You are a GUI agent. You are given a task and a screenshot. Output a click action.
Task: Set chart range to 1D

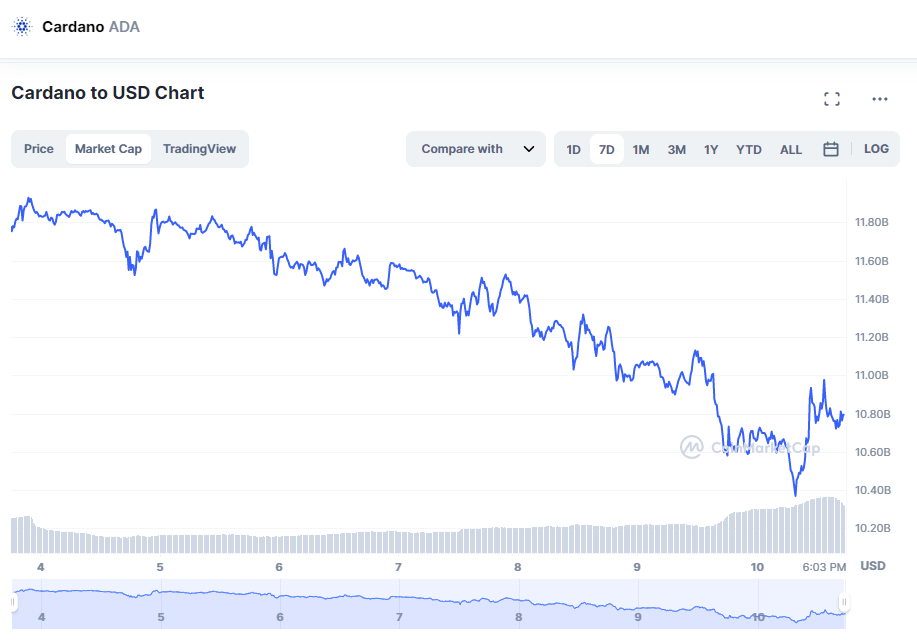point(573,149)
